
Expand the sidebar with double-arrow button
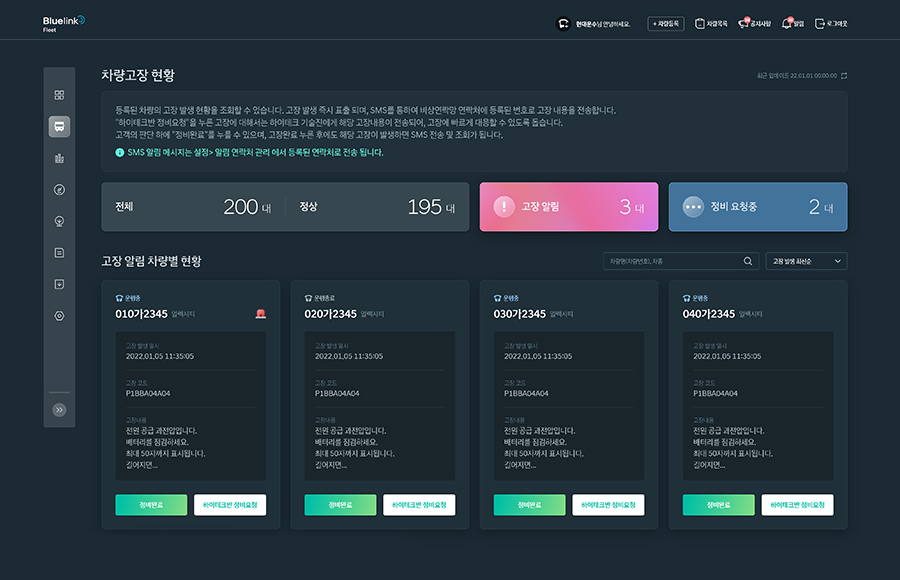point(59,409)
